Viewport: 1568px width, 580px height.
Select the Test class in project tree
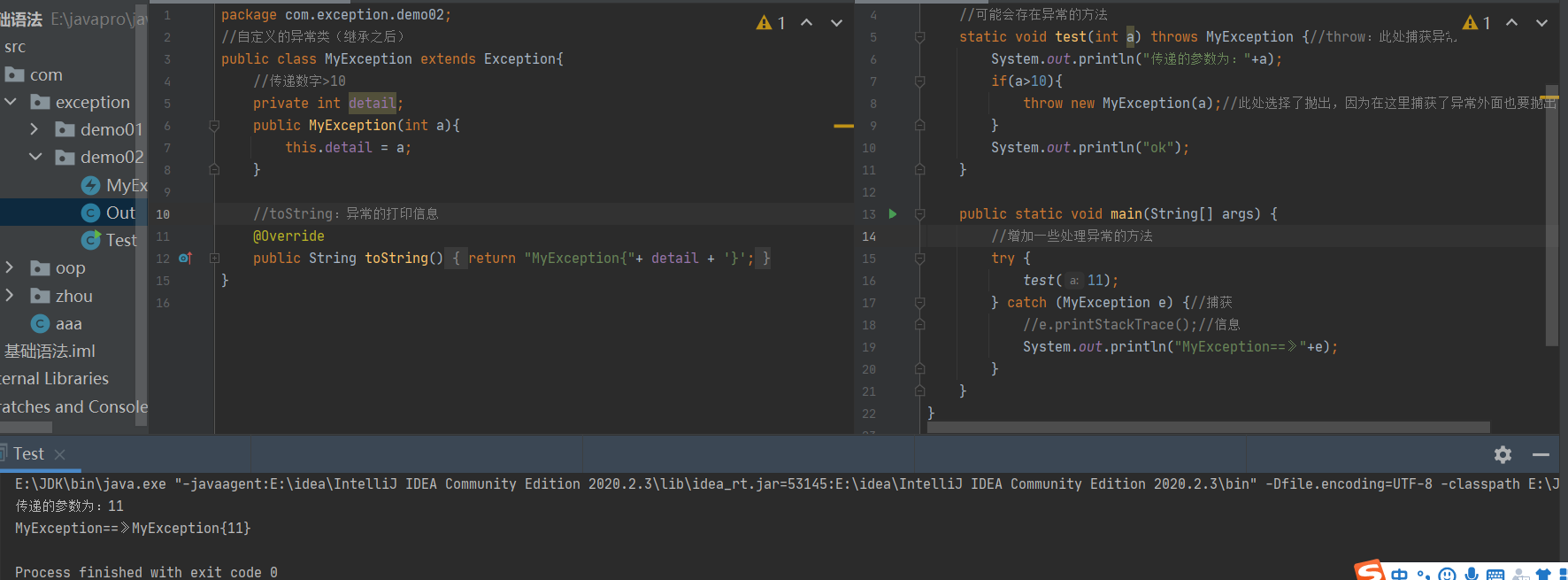coord(109,240)
